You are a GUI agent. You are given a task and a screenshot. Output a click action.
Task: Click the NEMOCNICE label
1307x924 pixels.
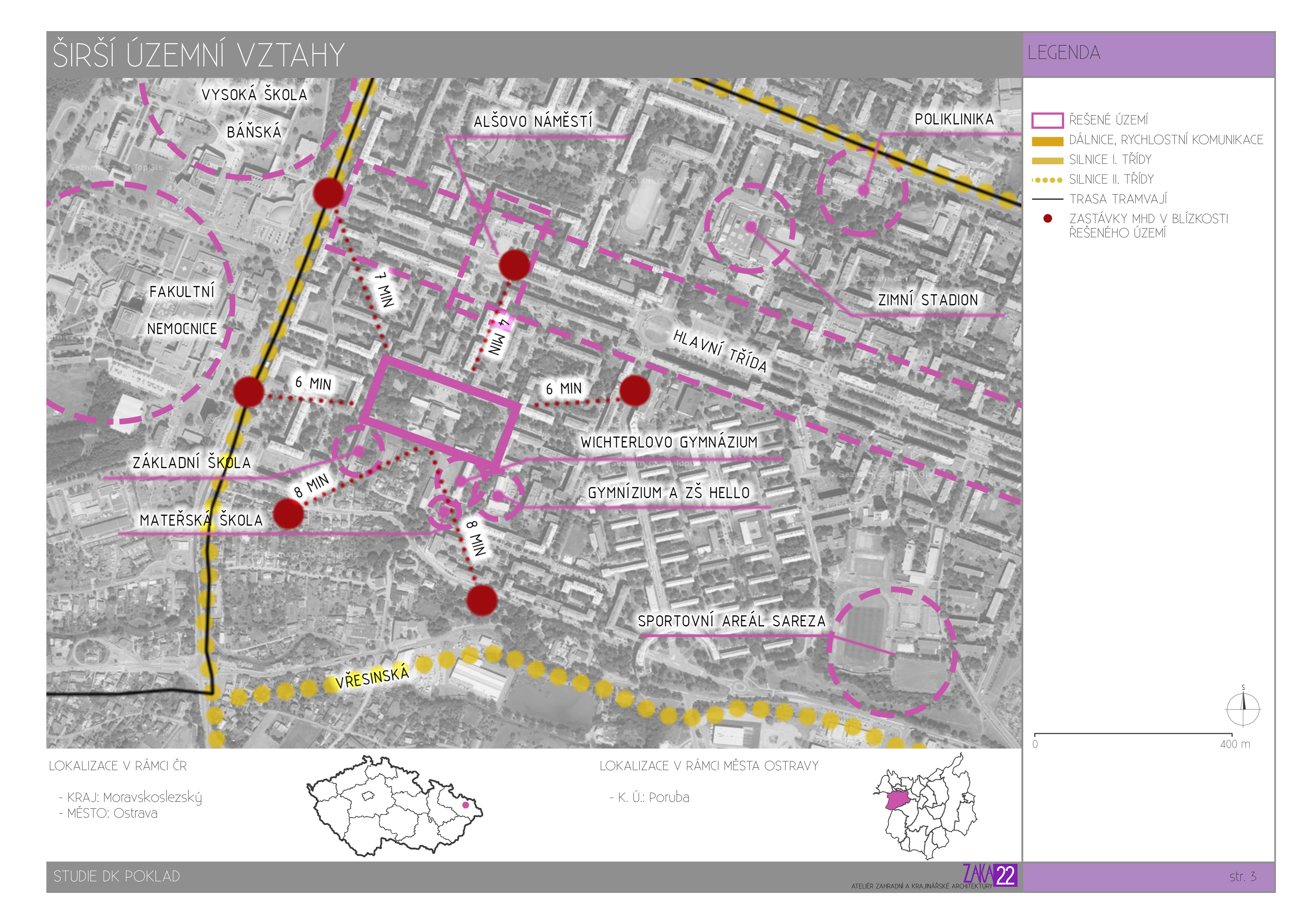point(182,329)
